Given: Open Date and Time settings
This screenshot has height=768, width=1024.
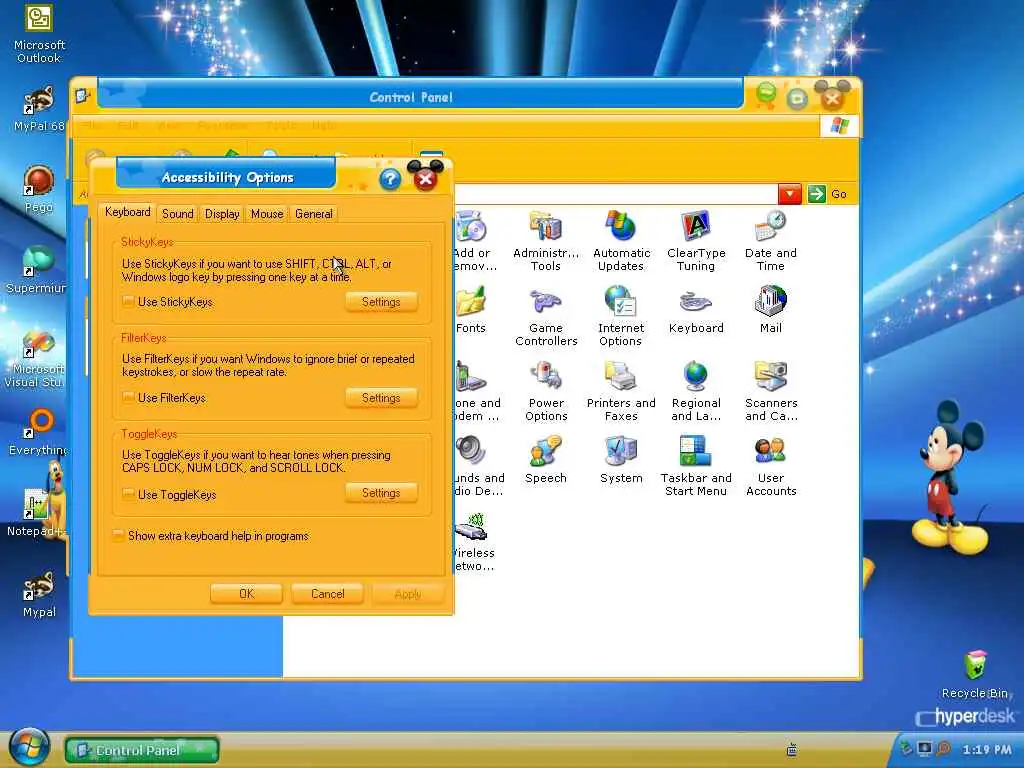Looking at the screenshot, I should [x=771, y=240].
